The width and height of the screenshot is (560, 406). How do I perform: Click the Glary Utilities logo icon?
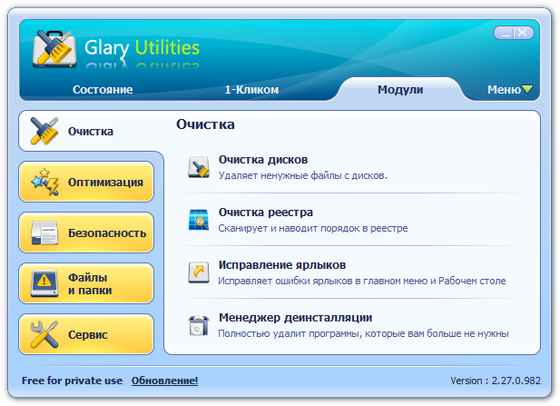55,49
